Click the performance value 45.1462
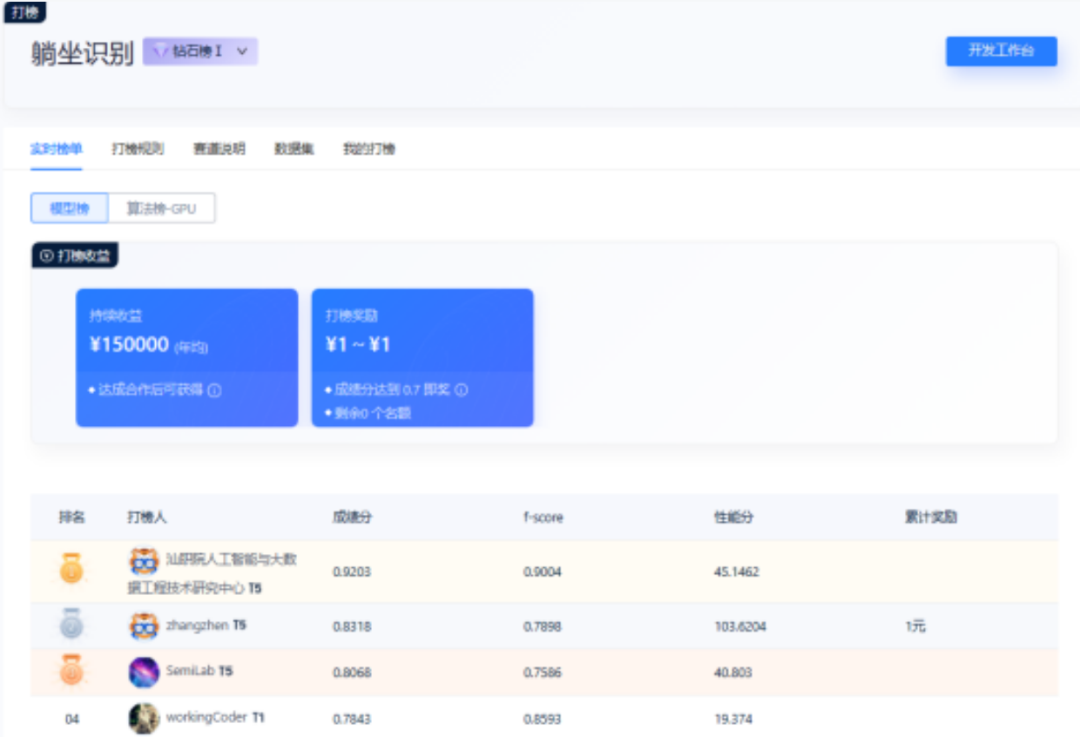1080x737 pixels. pyautogui.click(x=736, y=572)
